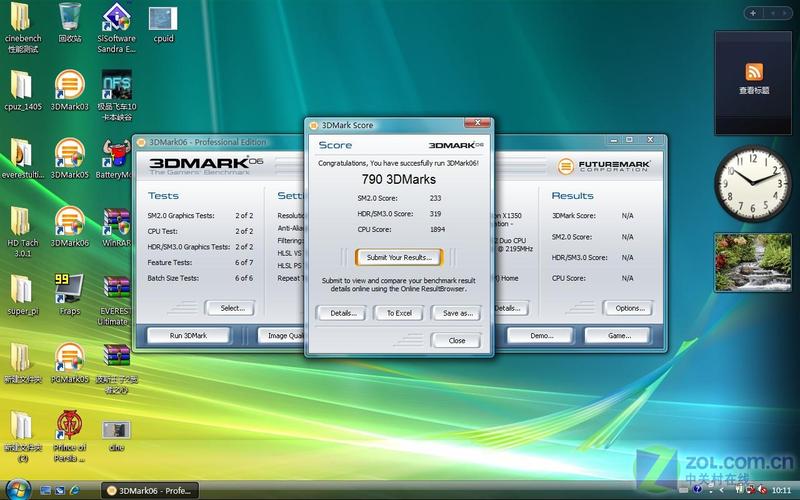Launch the Fraps desktop shortcut

coord(69,289)
